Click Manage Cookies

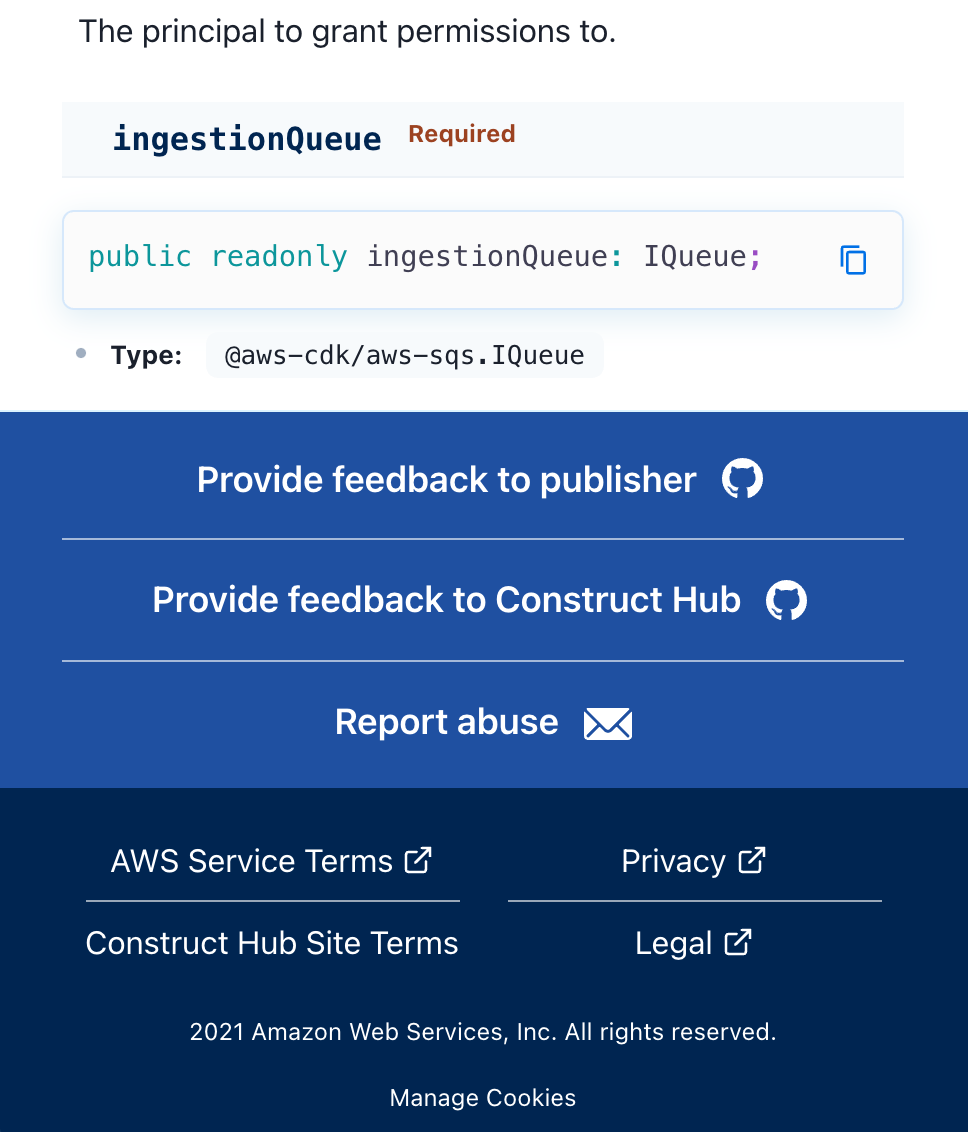482,1097
